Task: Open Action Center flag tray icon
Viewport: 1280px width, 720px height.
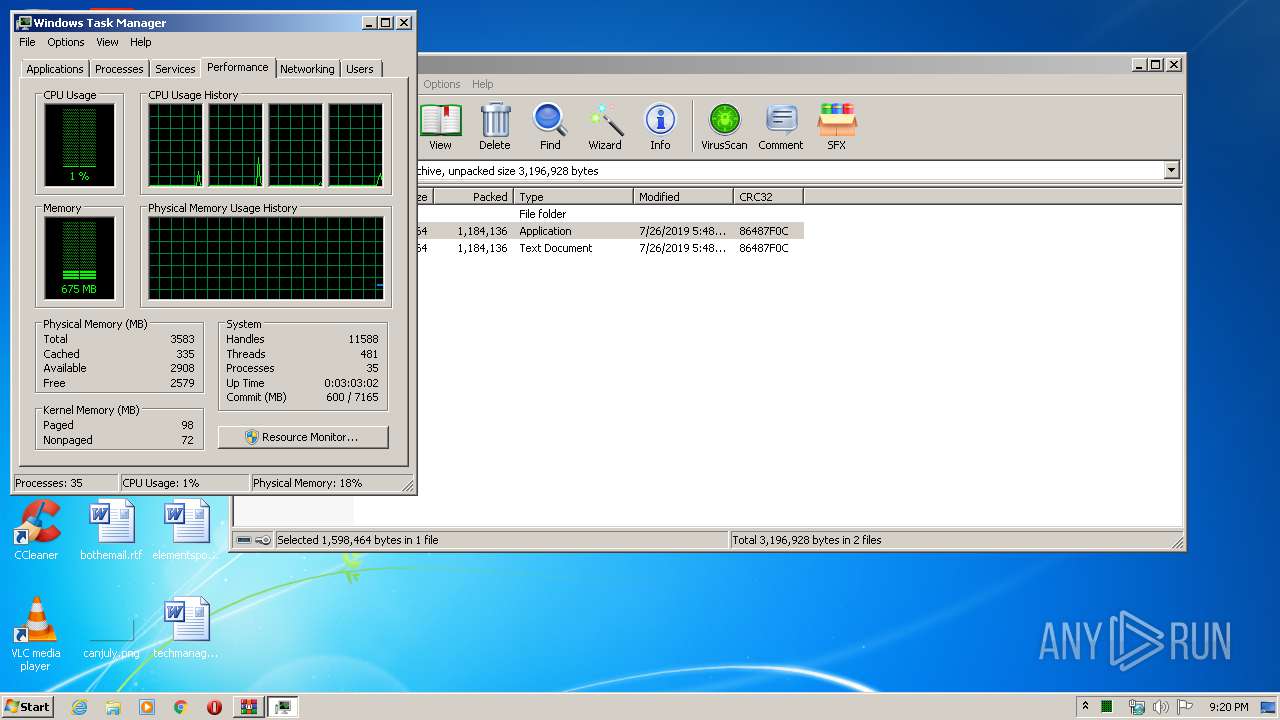Action: coord(1185,707)
